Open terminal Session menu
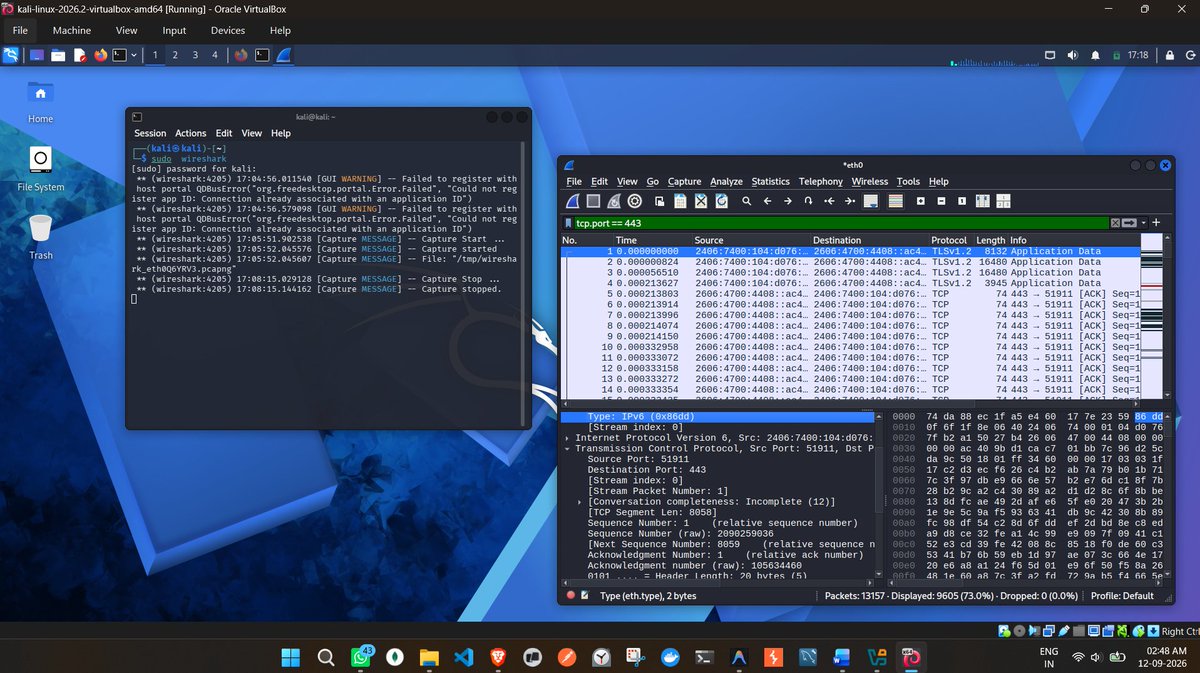 point(150,133)
